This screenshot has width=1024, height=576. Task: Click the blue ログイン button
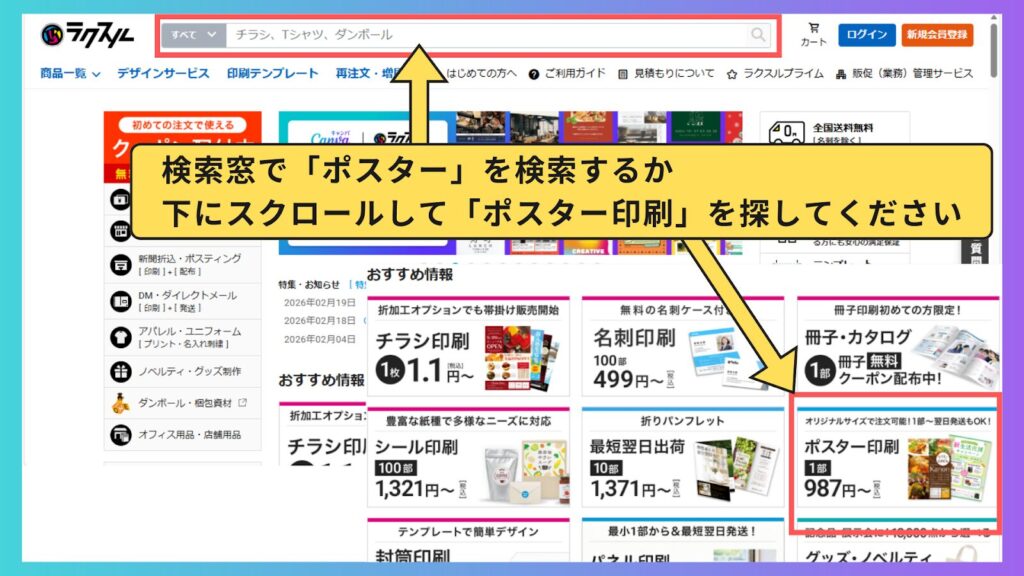[866, 35]
